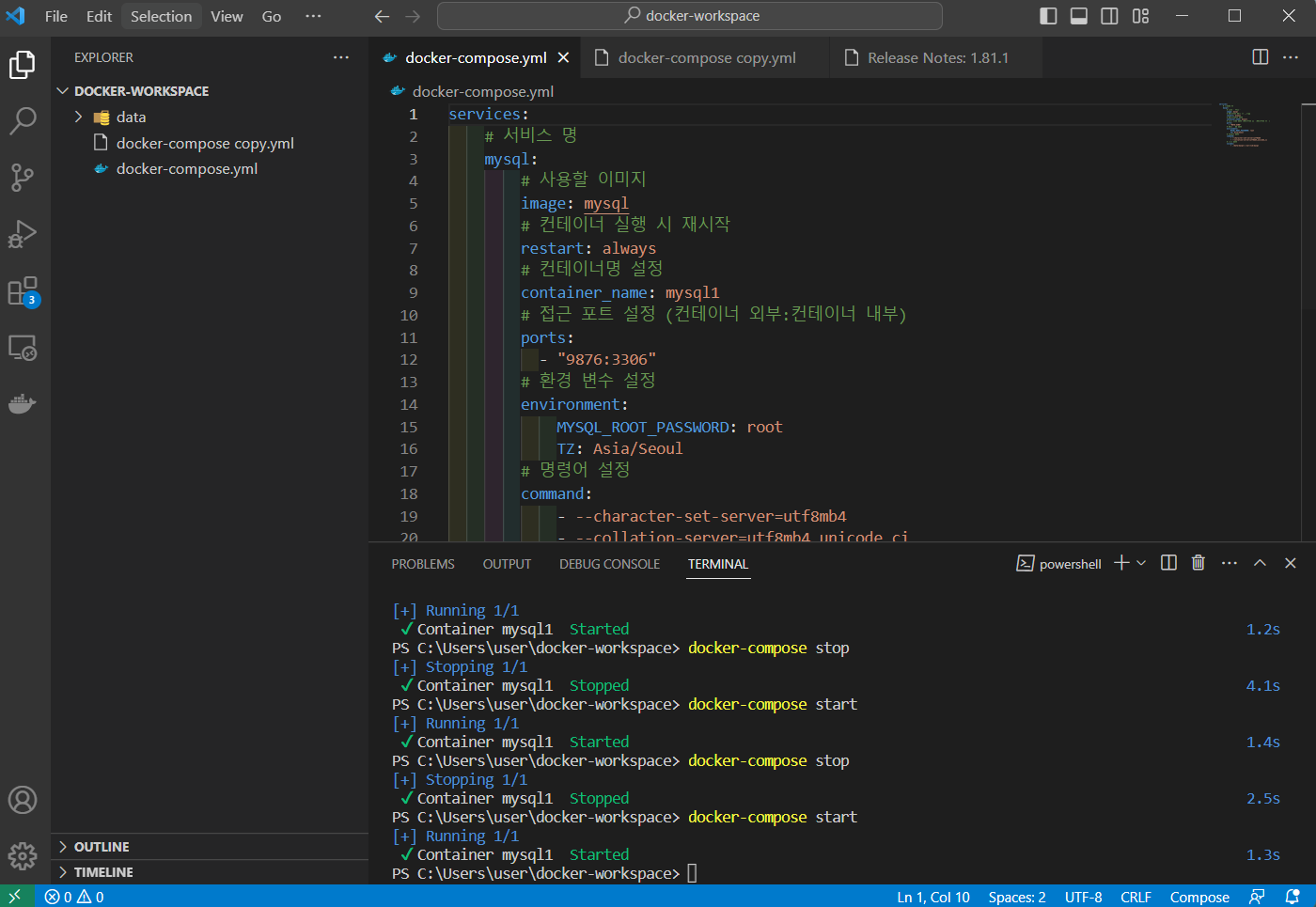Maximize the panel size chevron

[x=1261, y=563]
